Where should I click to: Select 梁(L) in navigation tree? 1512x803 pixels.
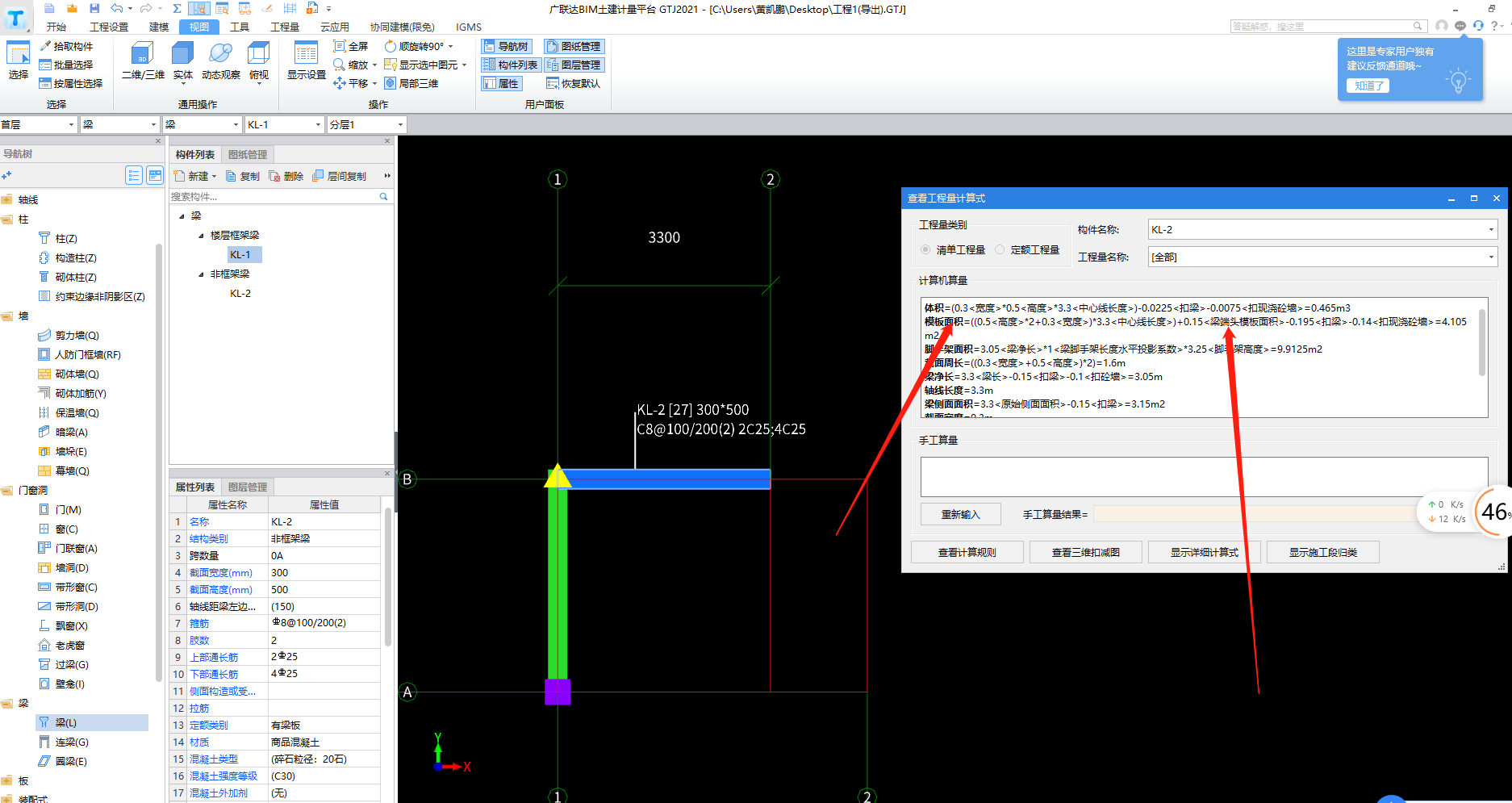[92, 722]
